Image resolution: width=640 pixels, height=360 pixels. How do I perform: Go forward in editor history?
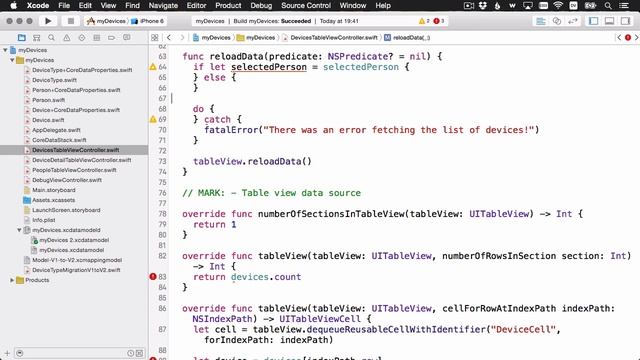(x=182, y=38)
